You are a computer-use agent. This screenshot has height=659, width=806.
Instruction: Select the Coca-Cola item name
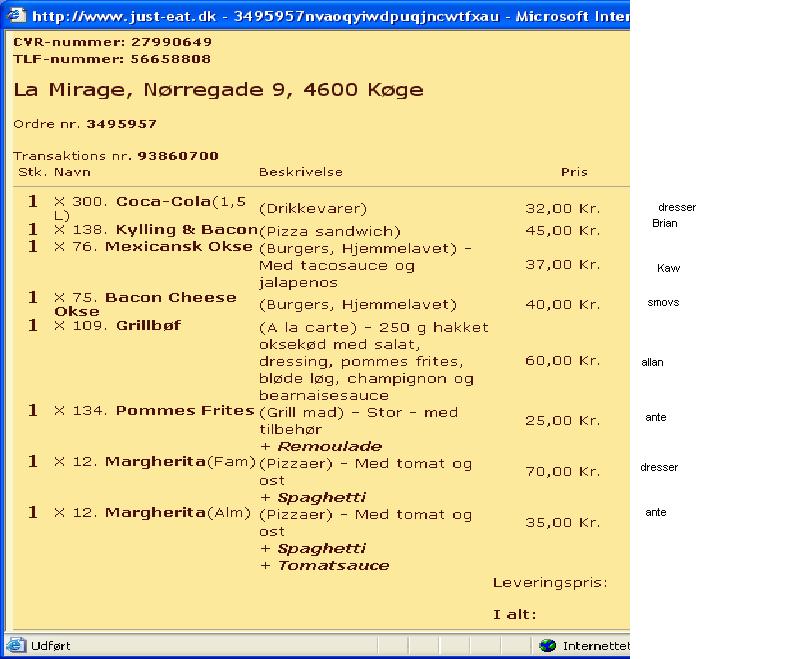[163, 202]
